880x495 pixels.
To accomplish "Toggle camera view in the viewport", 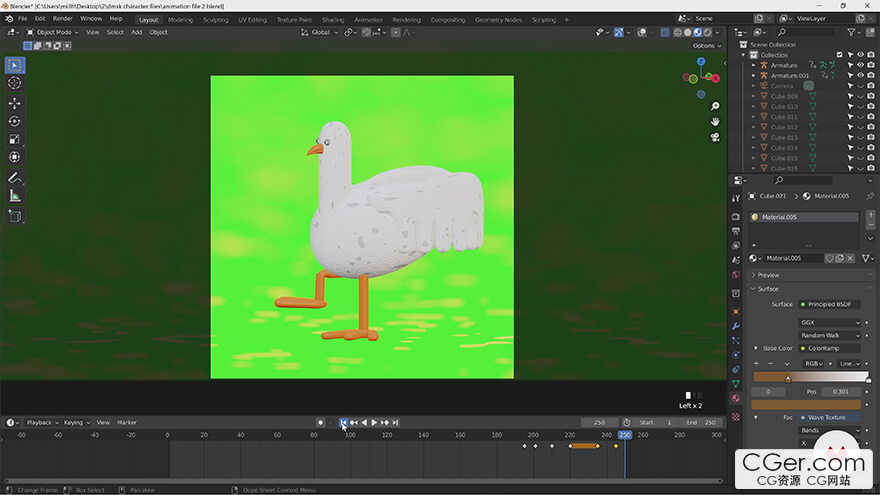I will [x=716, y=136].
